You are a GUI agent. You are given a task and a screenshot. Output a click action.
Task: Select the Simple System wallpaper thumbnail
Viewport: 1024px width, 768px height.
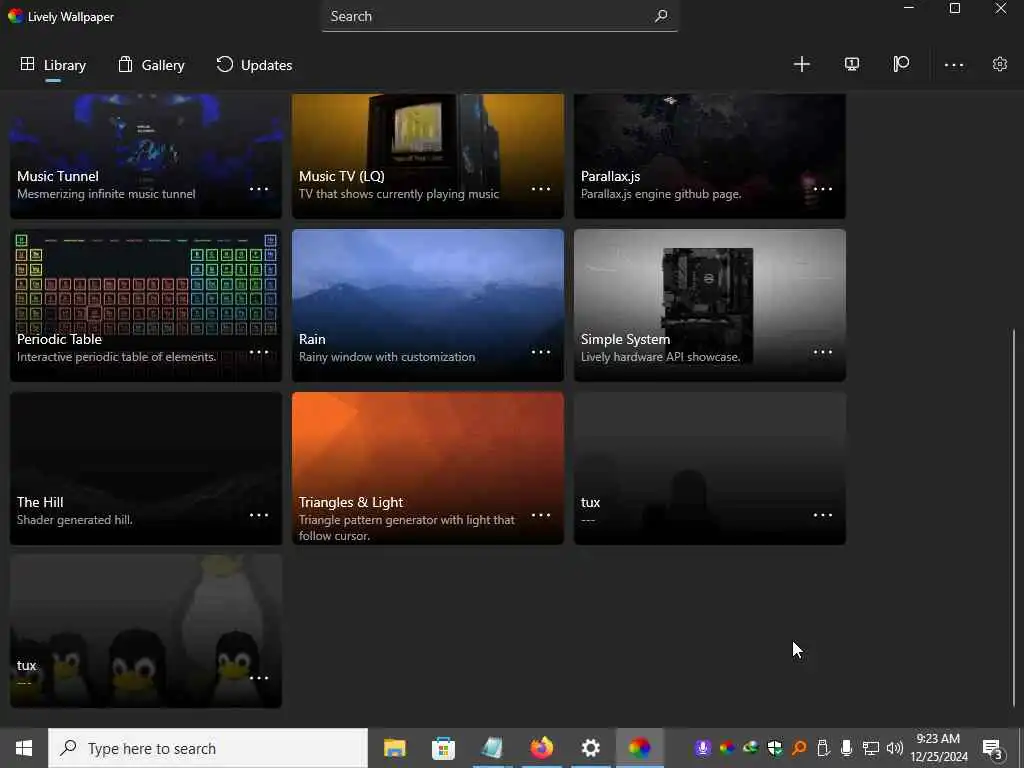point(710,305)
